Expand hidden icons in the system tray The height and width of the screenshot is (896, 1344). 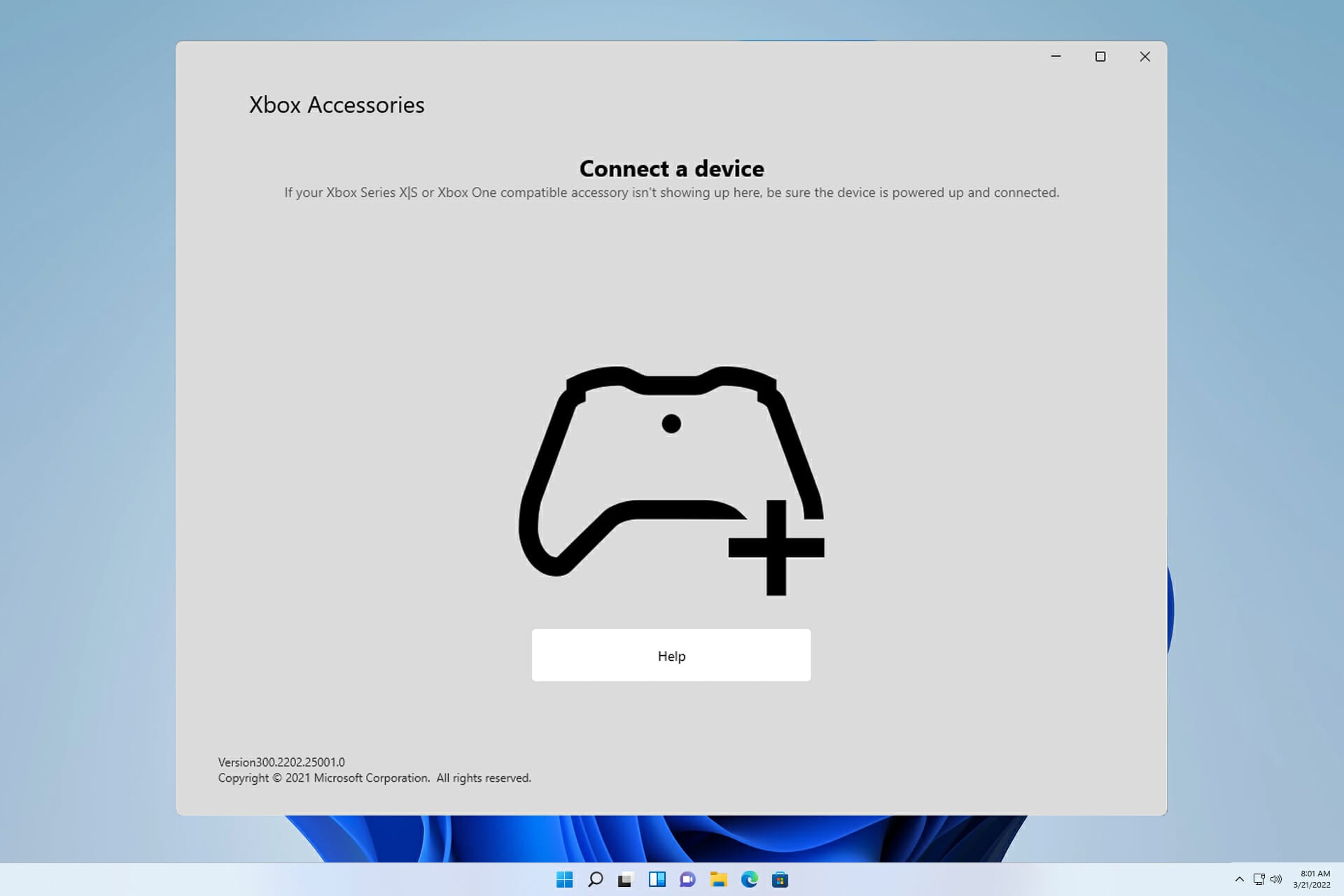point(1238,880)
